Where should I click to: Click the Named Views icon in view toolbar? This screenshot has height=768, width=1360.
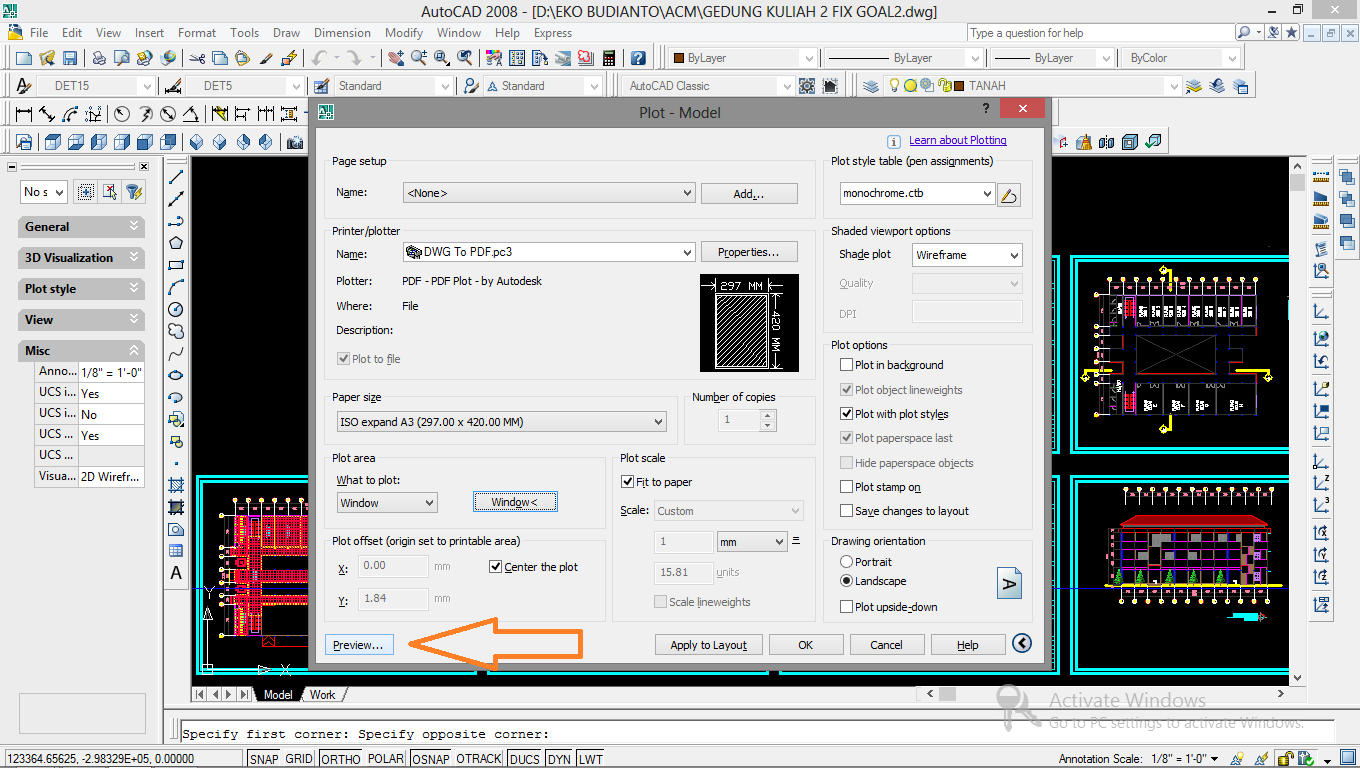[x=24, y=142]
